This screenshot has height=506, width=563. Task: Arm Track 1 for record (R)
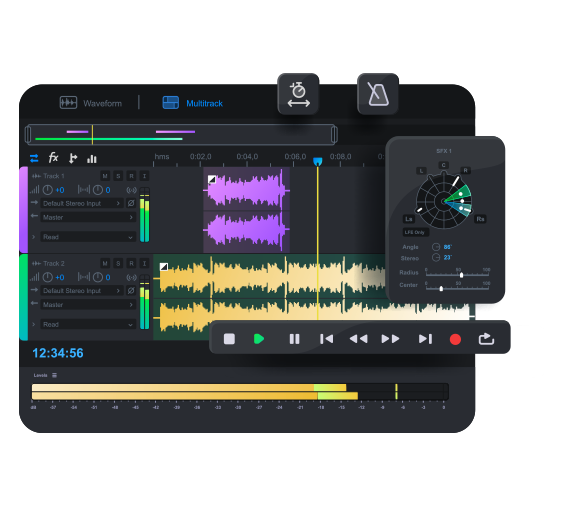click(x=131, y=176)
